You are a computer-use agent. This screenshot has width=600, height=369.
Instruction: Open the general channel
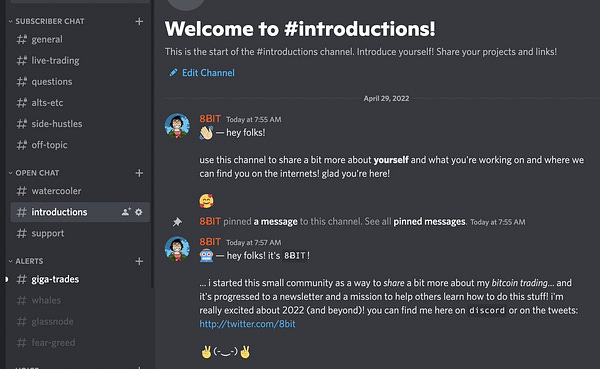tap(80, 39)
